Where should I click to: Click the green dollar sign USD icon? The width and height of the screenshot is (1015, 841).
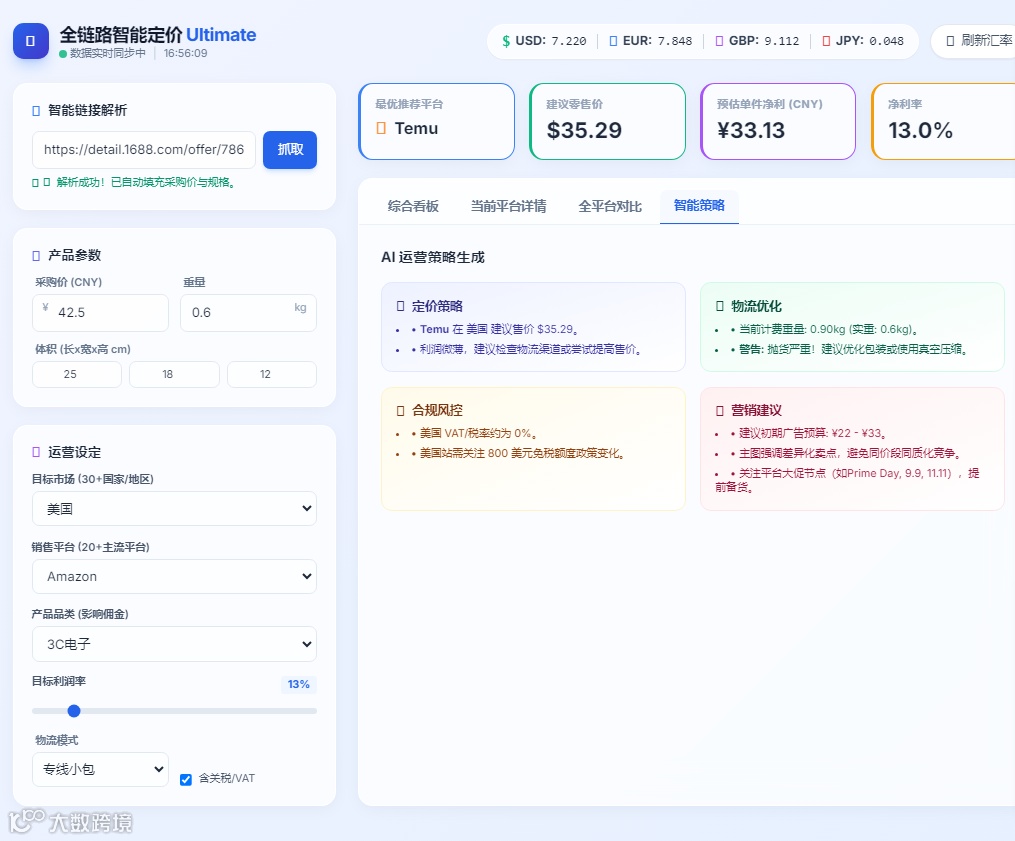tap(506, 41)
